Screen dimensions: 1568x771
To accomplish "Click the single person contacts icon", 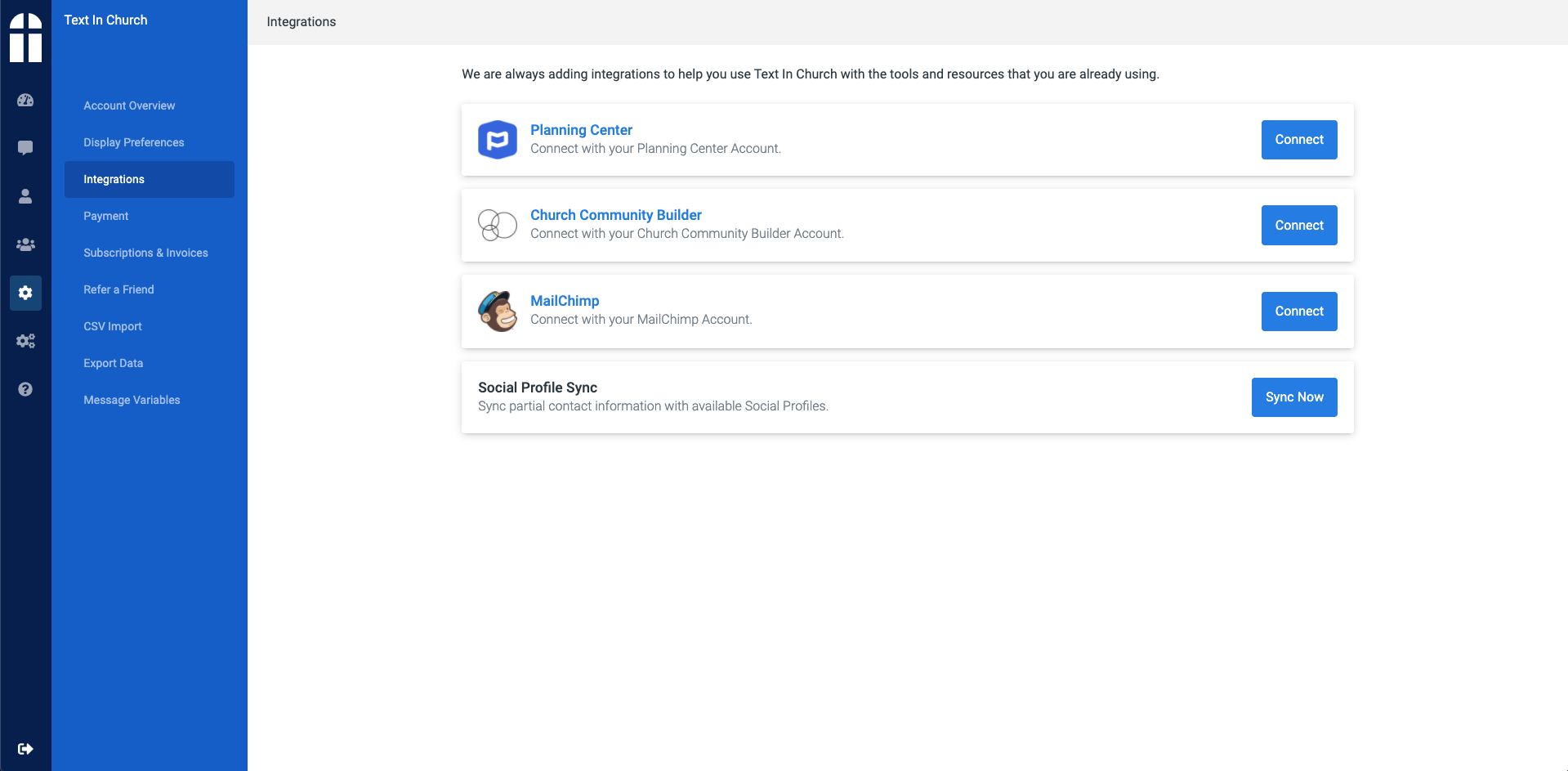I will (x=25, y=196).
